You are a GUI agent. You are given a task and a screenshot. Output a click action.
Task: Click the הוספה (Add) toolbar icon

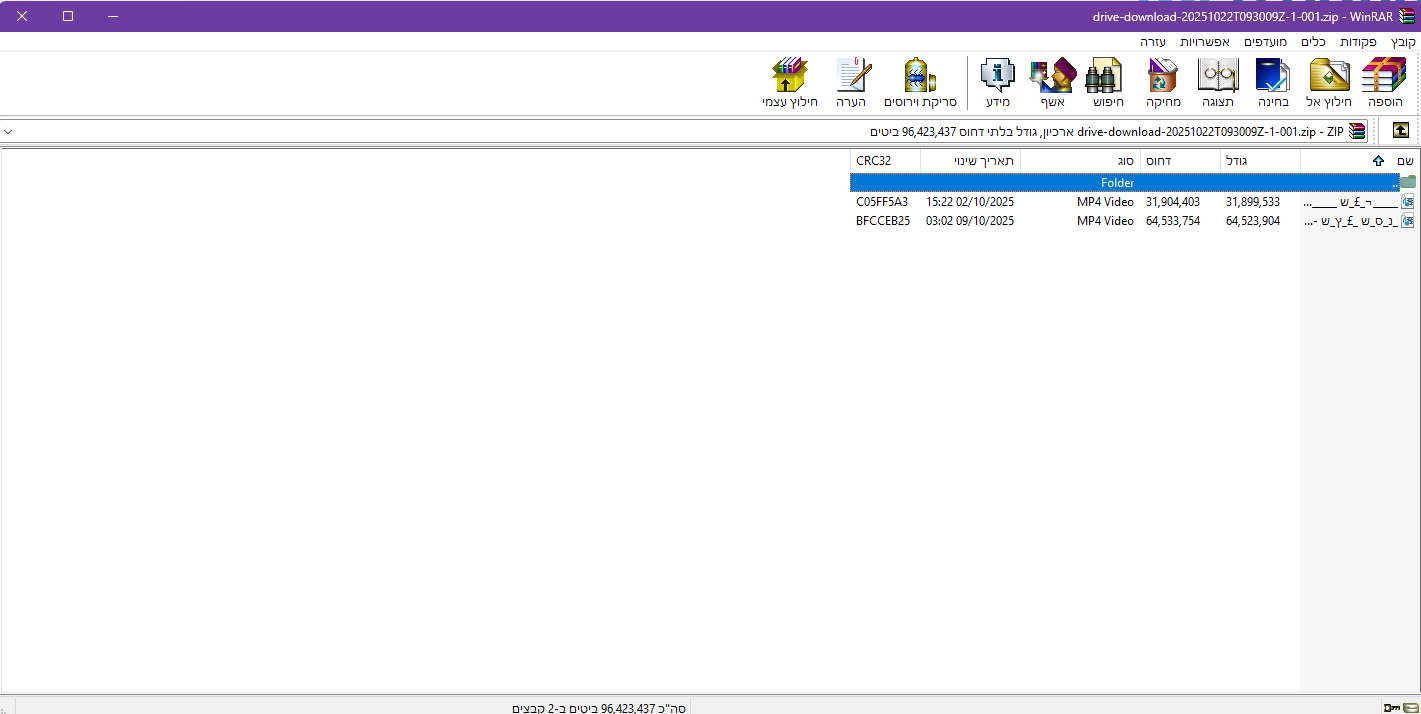click(x=1385, y=82)
